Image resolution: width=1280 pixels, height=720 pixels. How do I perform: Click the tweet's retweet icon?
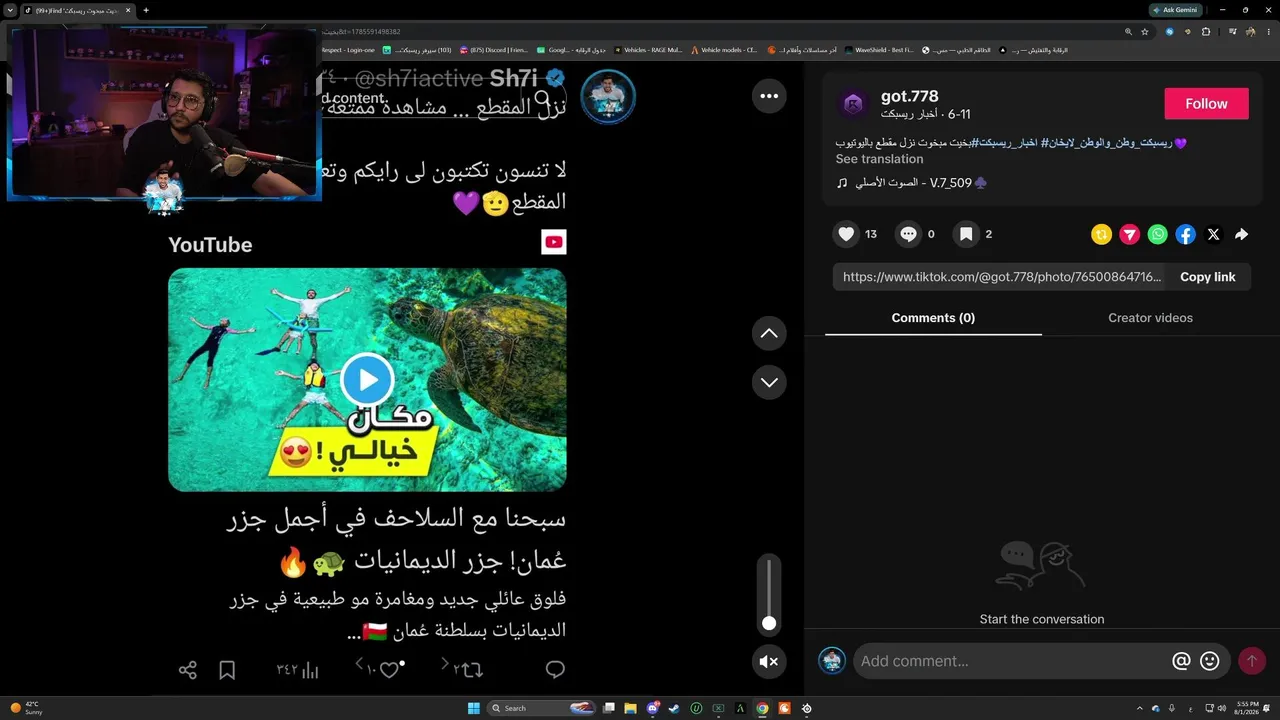(473, 670)
